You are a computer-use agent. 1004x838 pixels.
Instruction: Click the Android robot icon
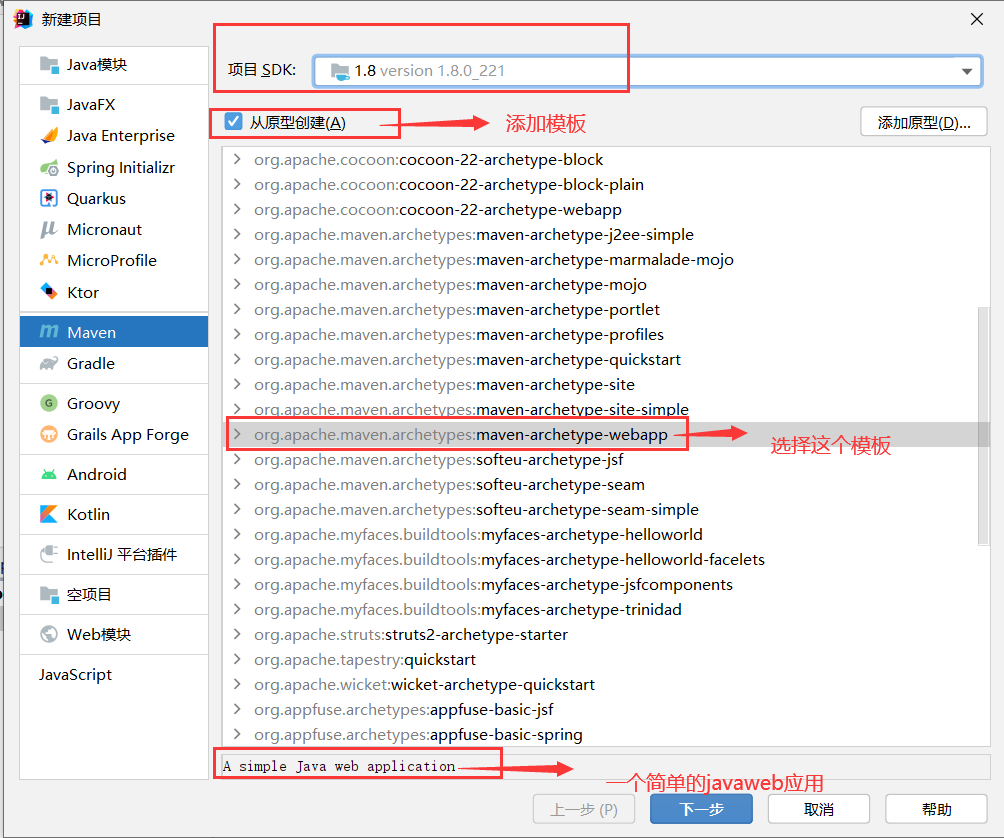point(49,474)
